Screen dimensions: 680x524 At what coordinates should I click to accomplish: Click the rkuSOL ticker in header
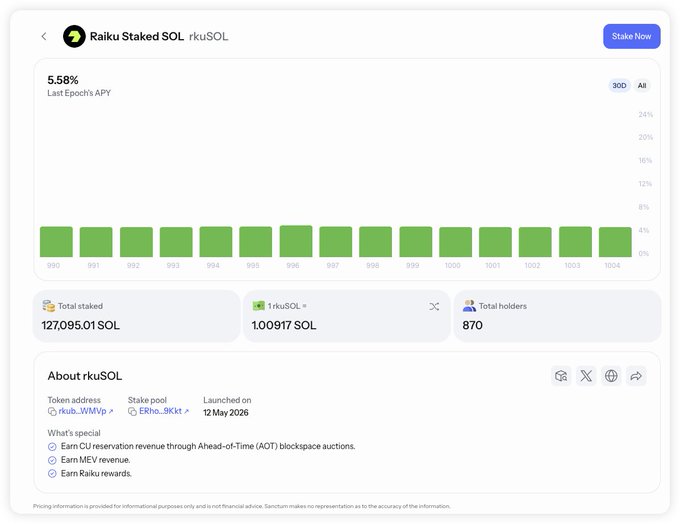tap(209, 36)
